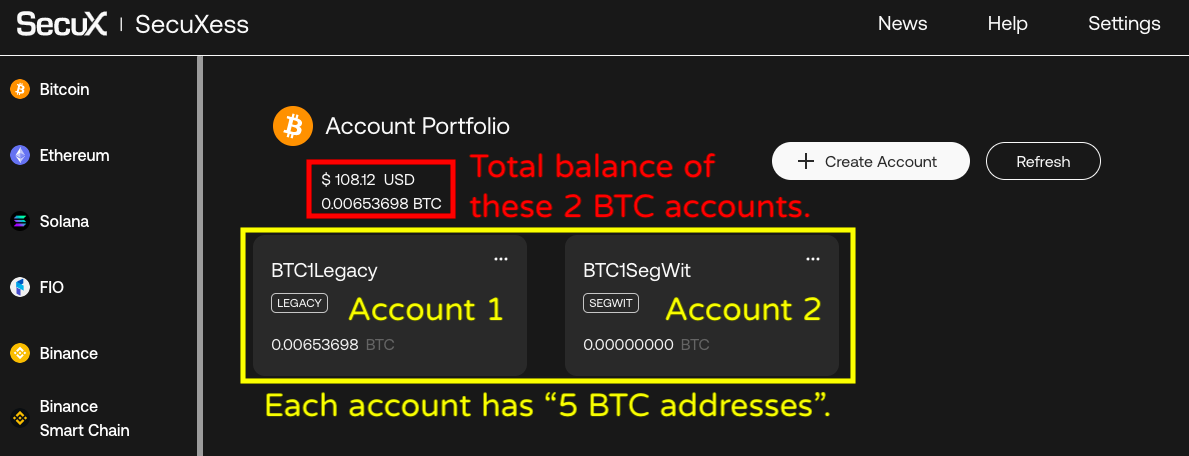Select the Ethereum label in sidebar
Image resolution: width=1189 pixels, height=456 pixels.
click(74, 156)
